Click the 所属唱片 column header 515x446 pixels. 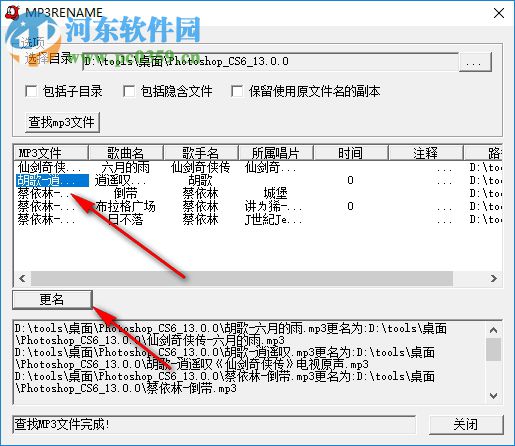276,153
